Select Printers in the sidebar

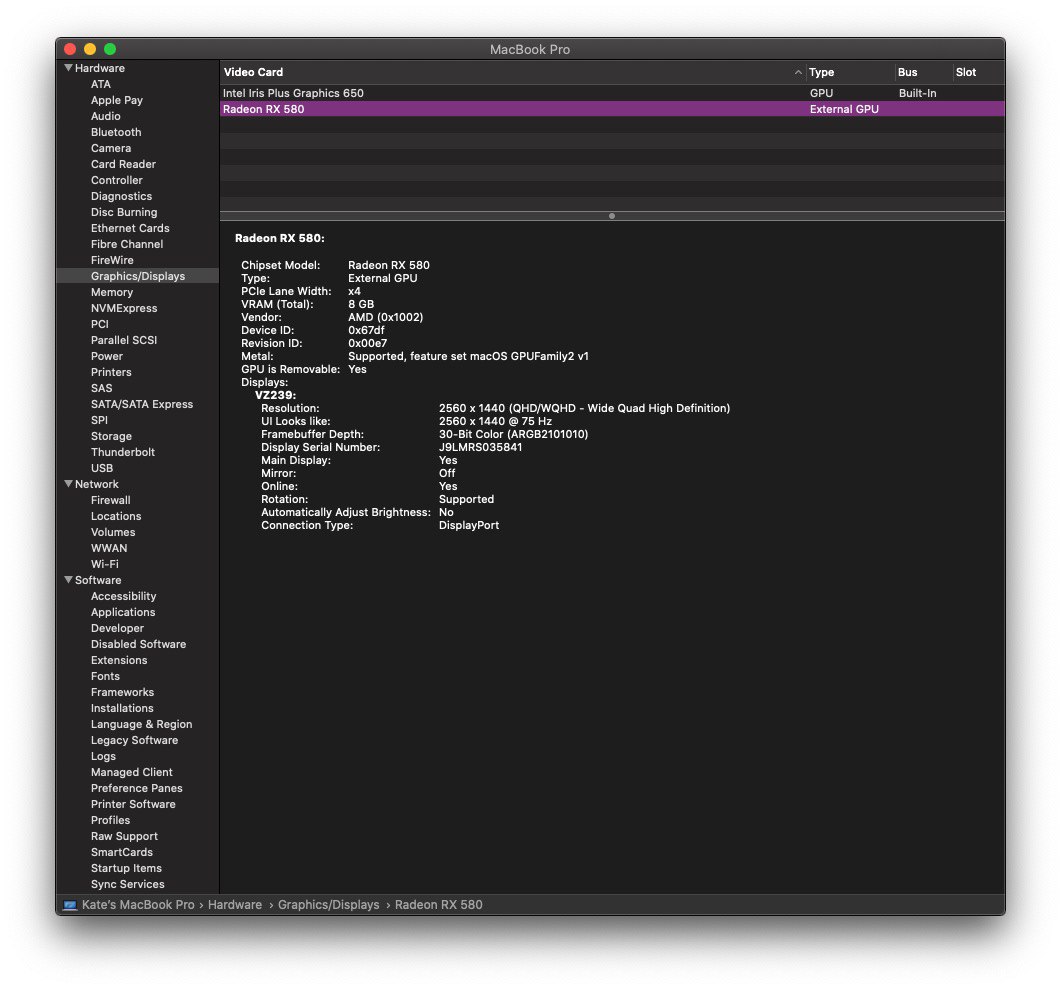click(x=111, y=372)
